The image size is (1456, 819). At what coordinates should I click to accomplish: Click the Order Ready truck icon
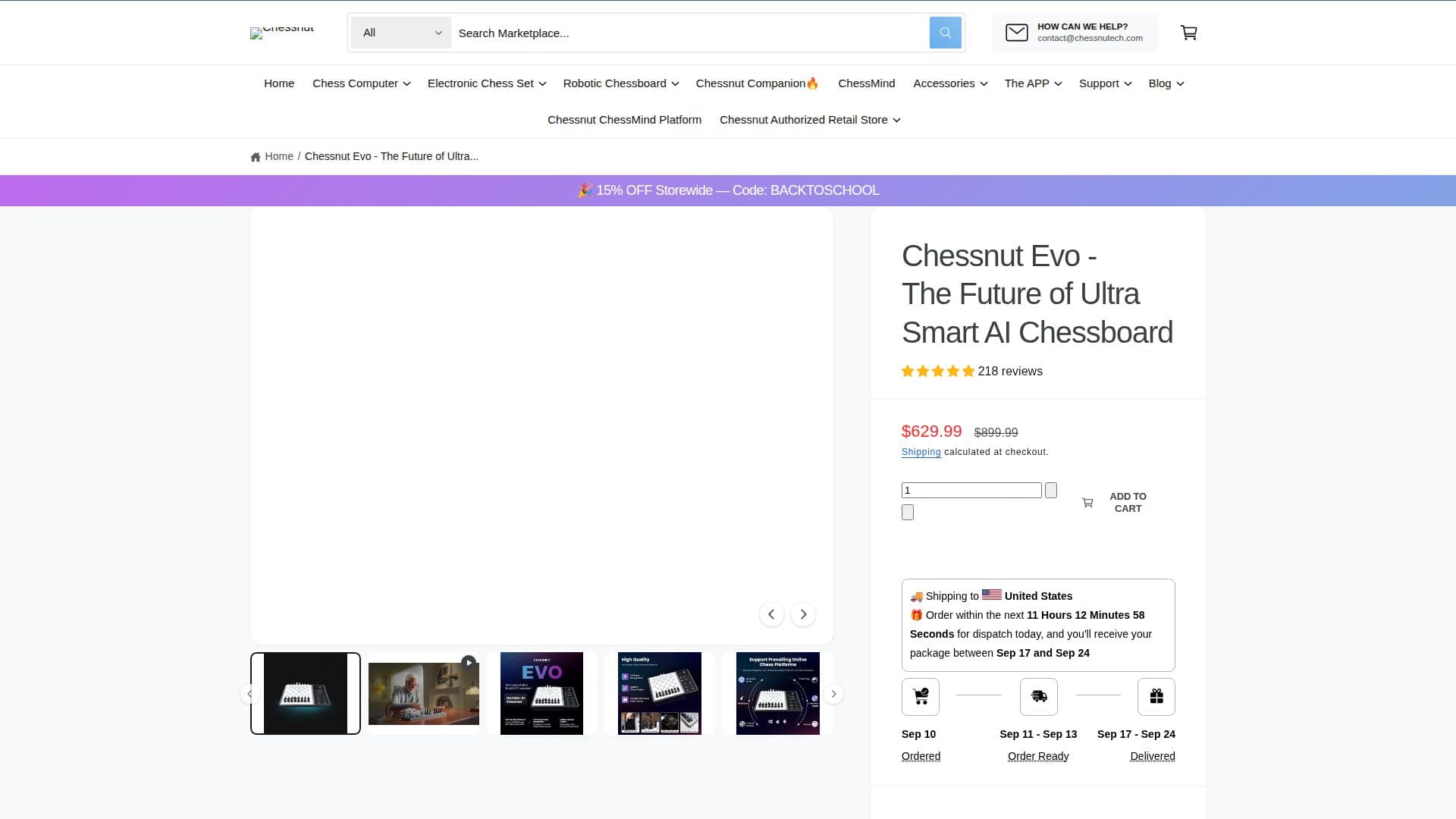tap(1038, 697)
